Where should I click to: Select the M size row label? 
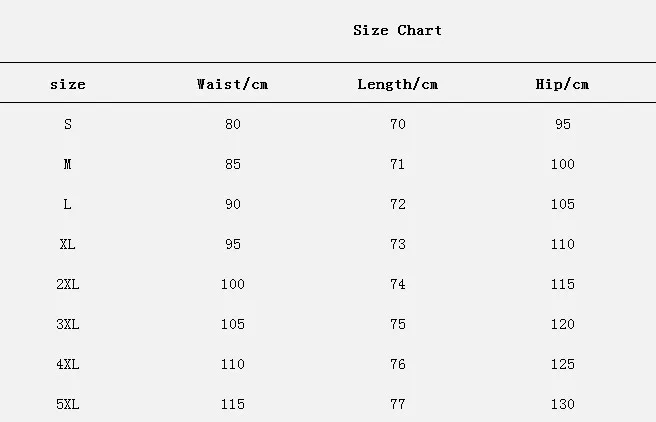[67, 164]
